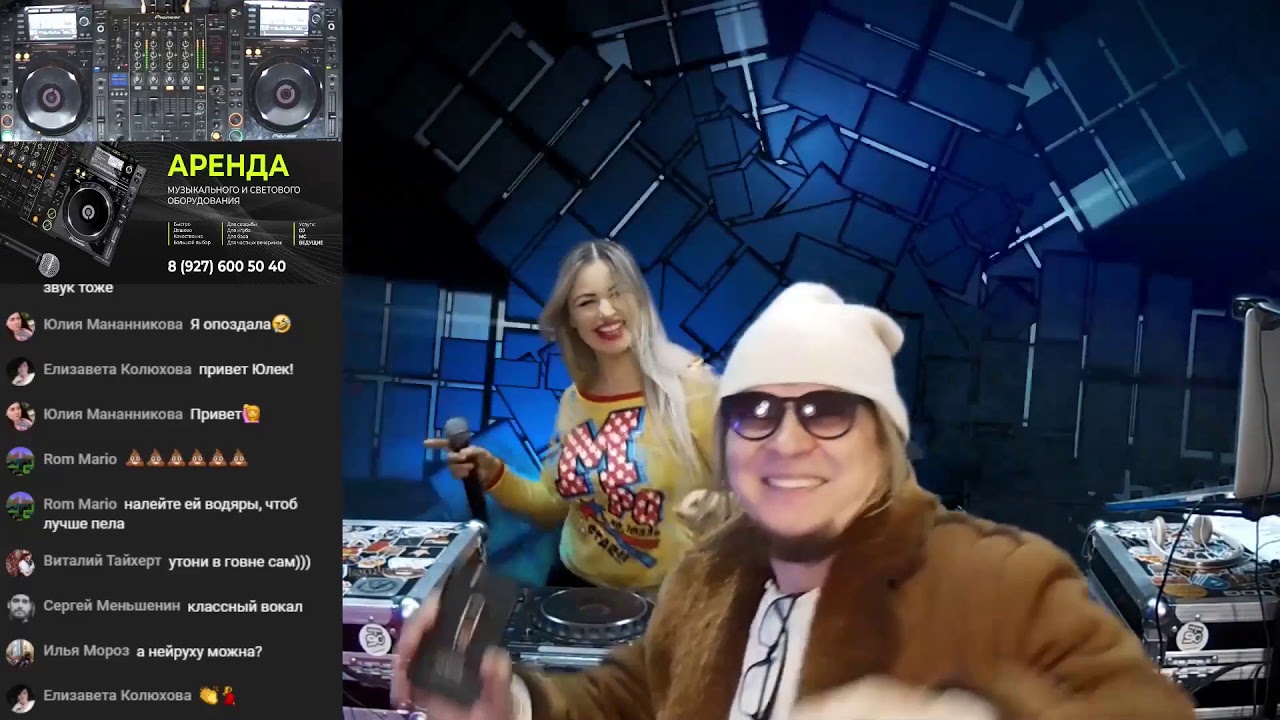Open Виталий Тайхерт username in chat

pyautogui.click(x=102, y=561)
